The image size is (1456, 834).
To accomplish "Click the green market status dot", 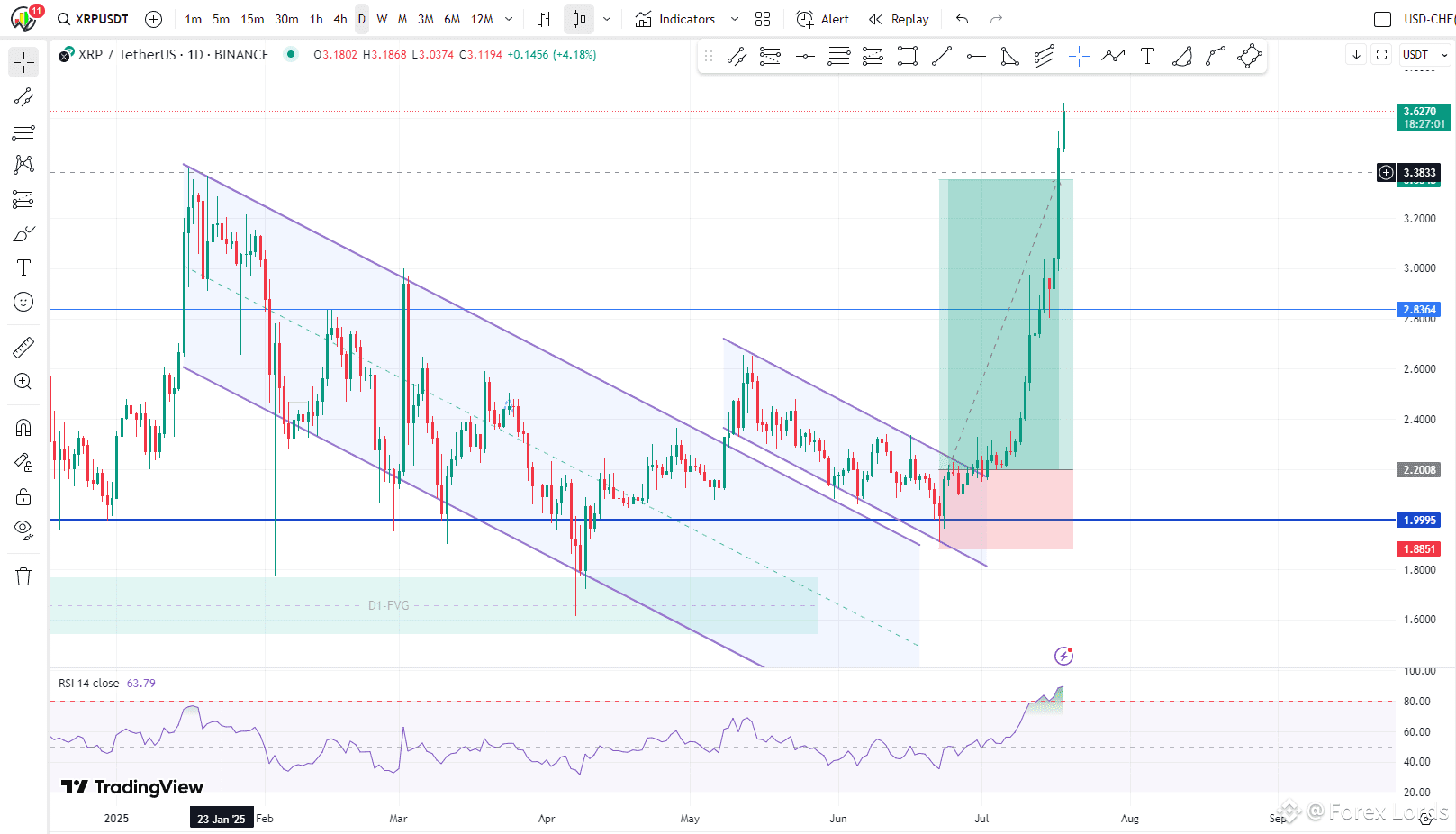I will coord(290,54).
